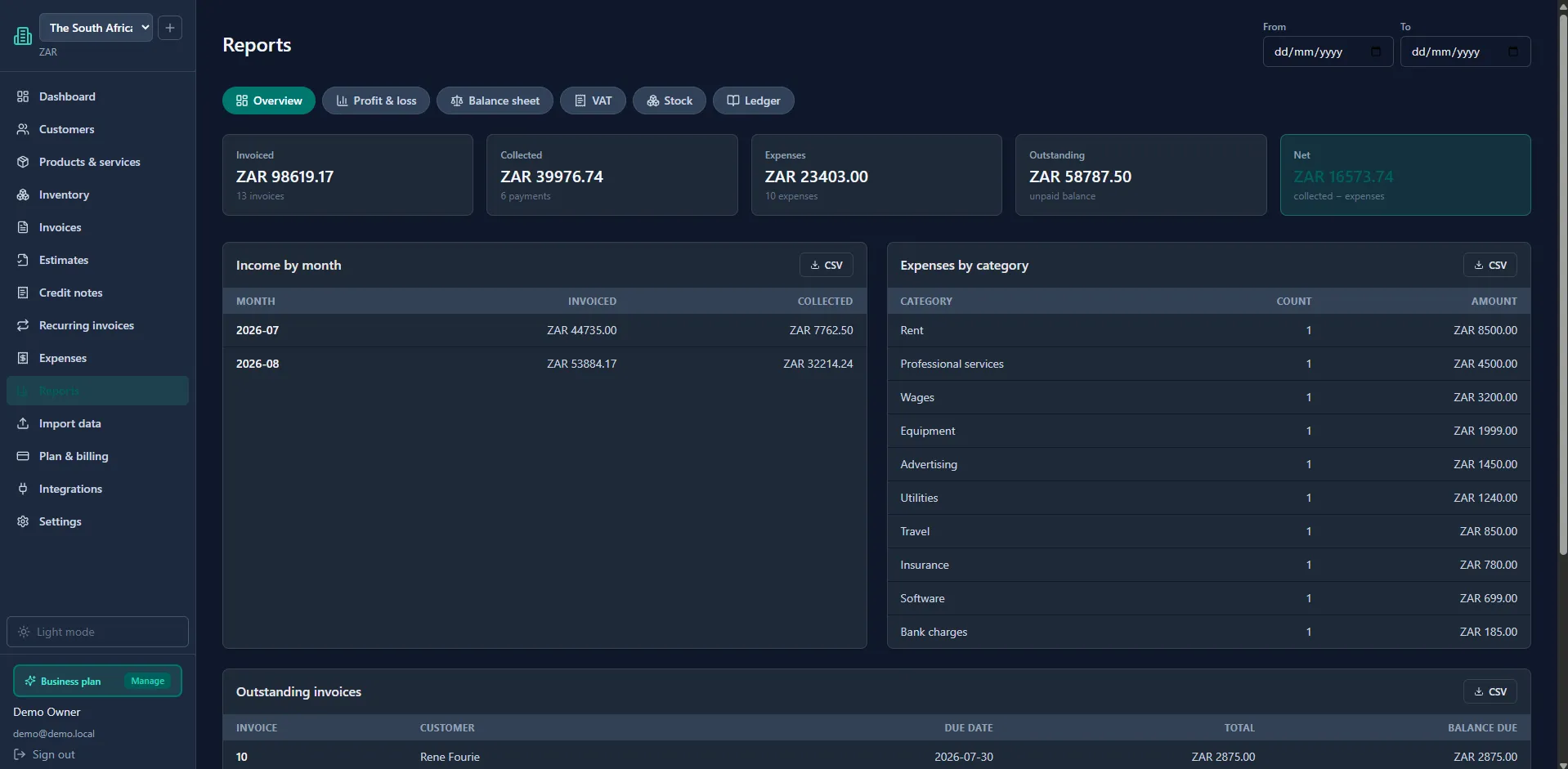Click the building logo icon beside company selector
Screen dimensions: 1568x769
[x=23, y=36]
